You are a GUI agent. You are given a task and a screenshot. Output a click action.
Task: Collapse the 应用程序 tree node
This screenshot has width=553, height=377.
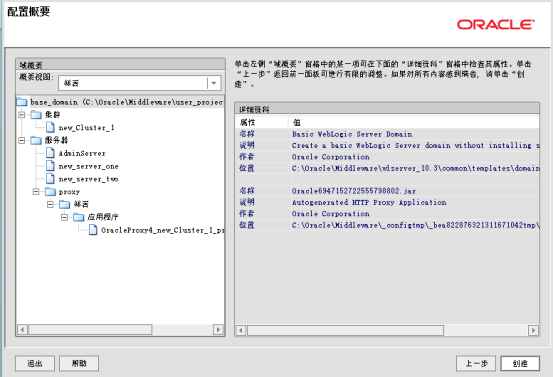[x=64, y=217]
